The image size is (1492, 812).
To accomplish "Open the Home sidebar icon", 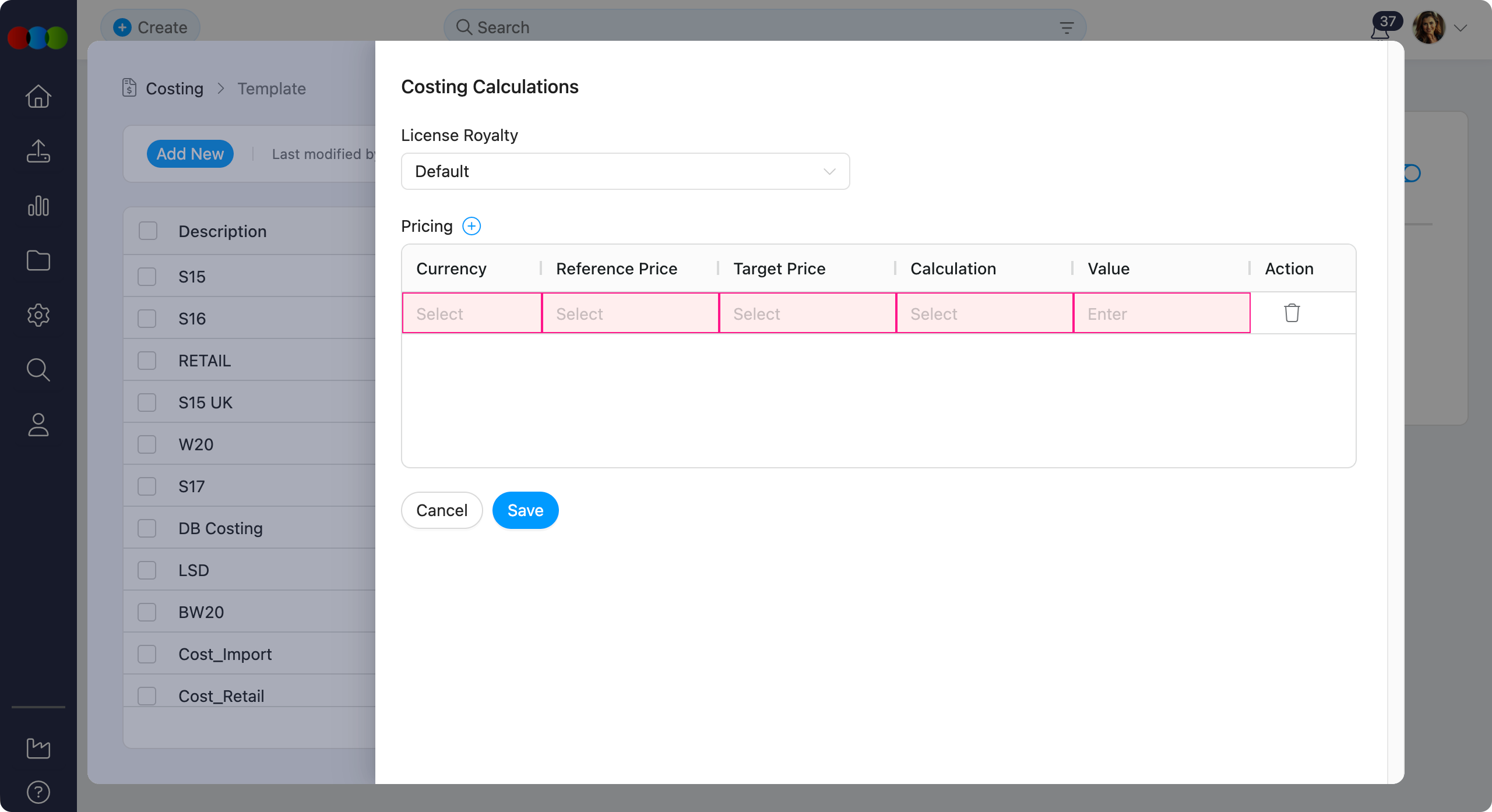I will 38,97.
